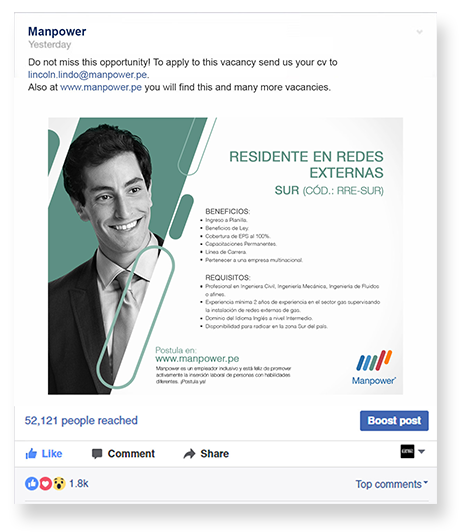
Task: Click the Share arrow icon
Action: tap(189, 454)
